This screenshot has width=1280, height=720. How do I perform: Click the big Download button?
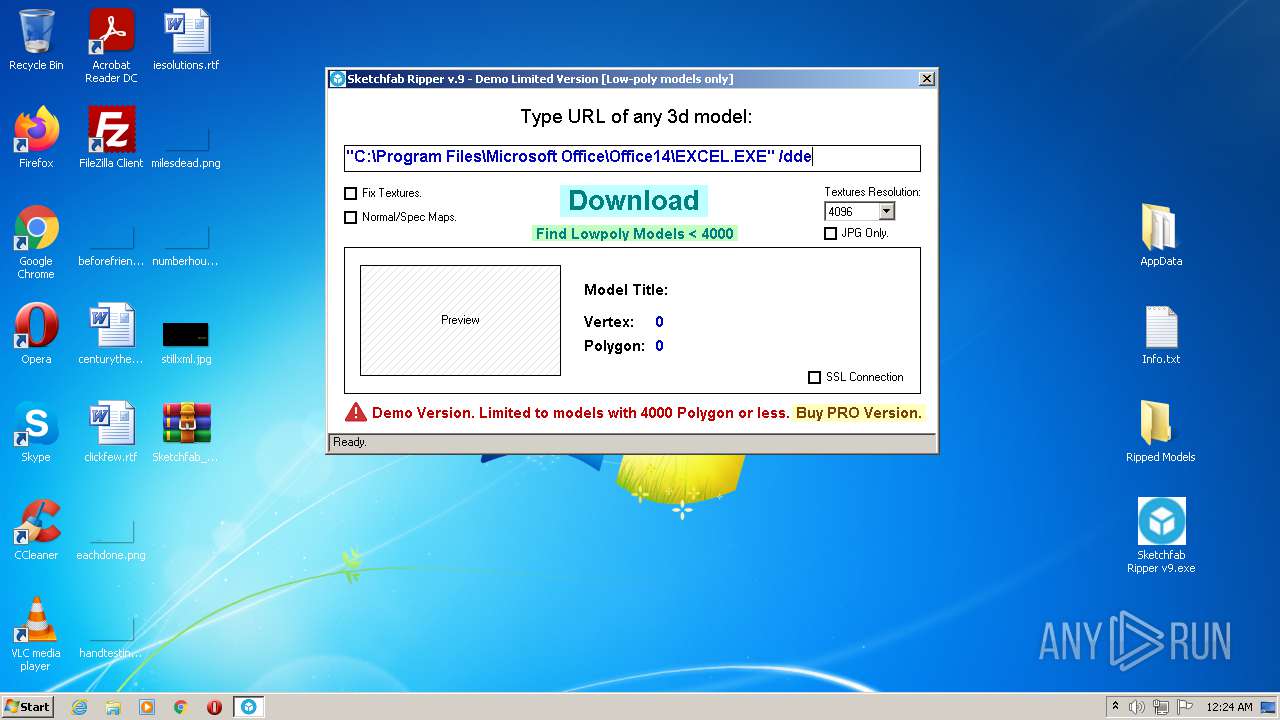click(633, 201)
